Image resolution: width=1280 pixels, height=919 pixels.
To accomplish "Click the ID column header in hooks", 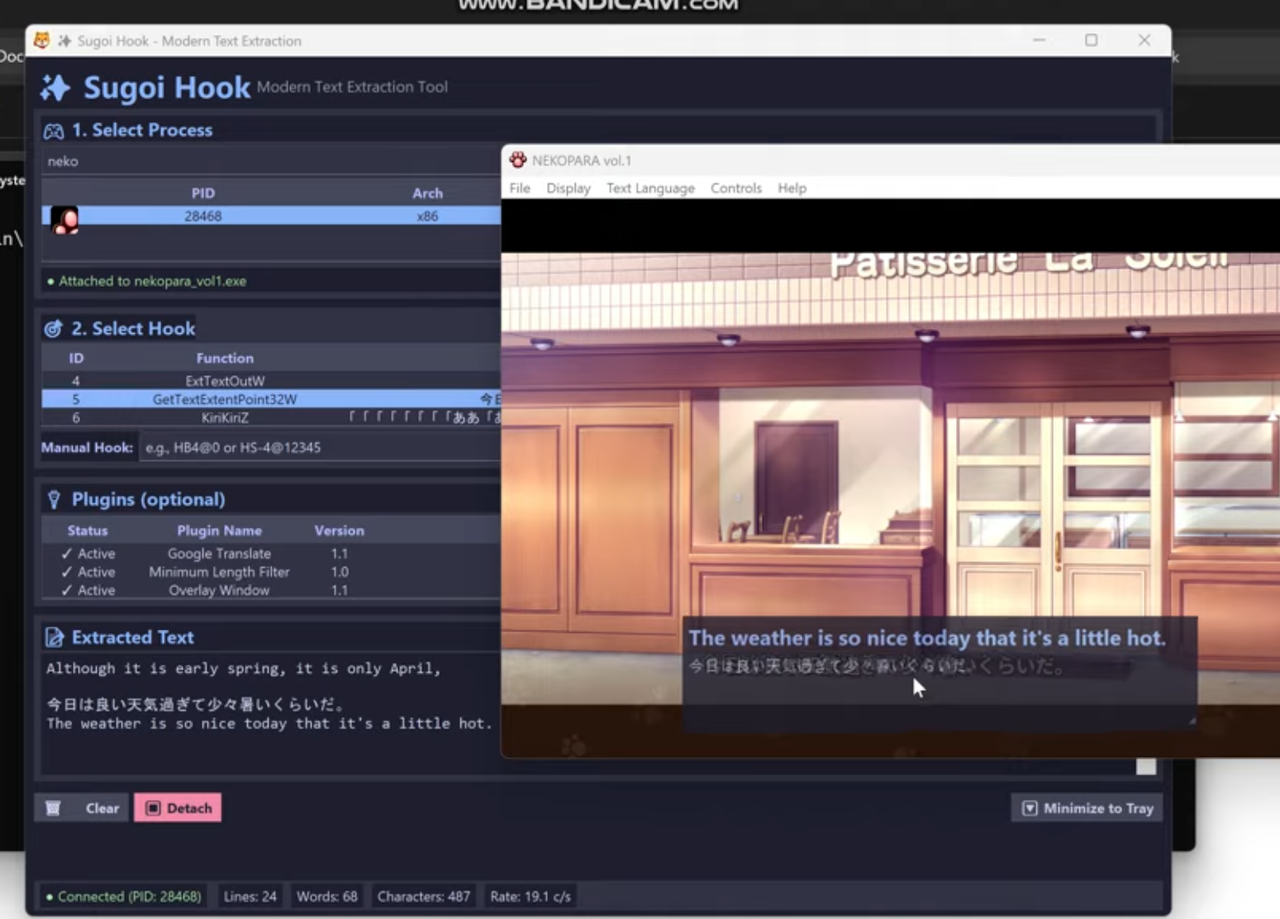I will point(76,358).
